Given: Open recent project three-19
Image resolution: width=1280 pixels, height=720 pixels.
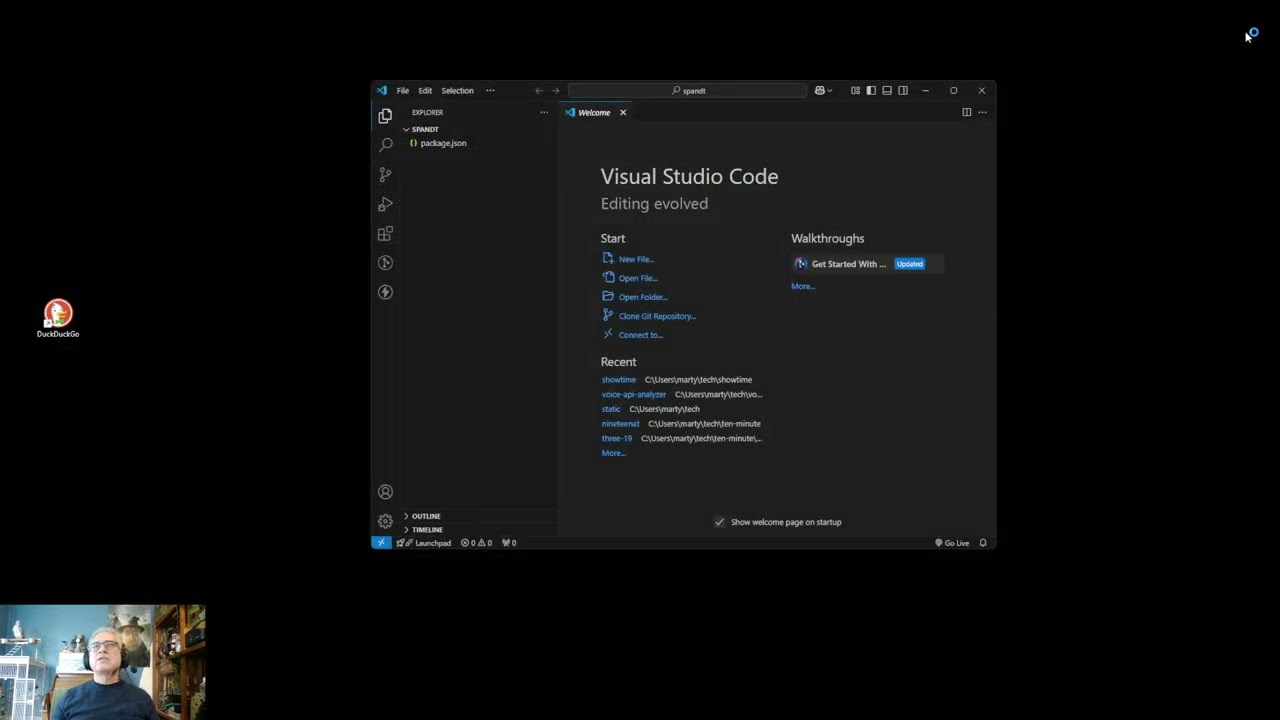Looking at the screenshot, I should tap(617, 438).
